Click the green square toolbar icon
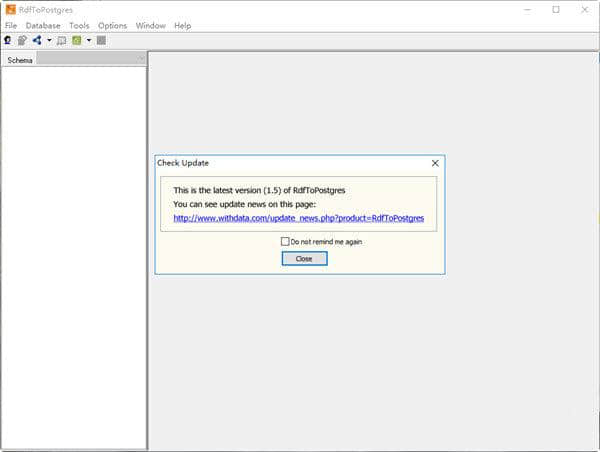 click(76, 40)
